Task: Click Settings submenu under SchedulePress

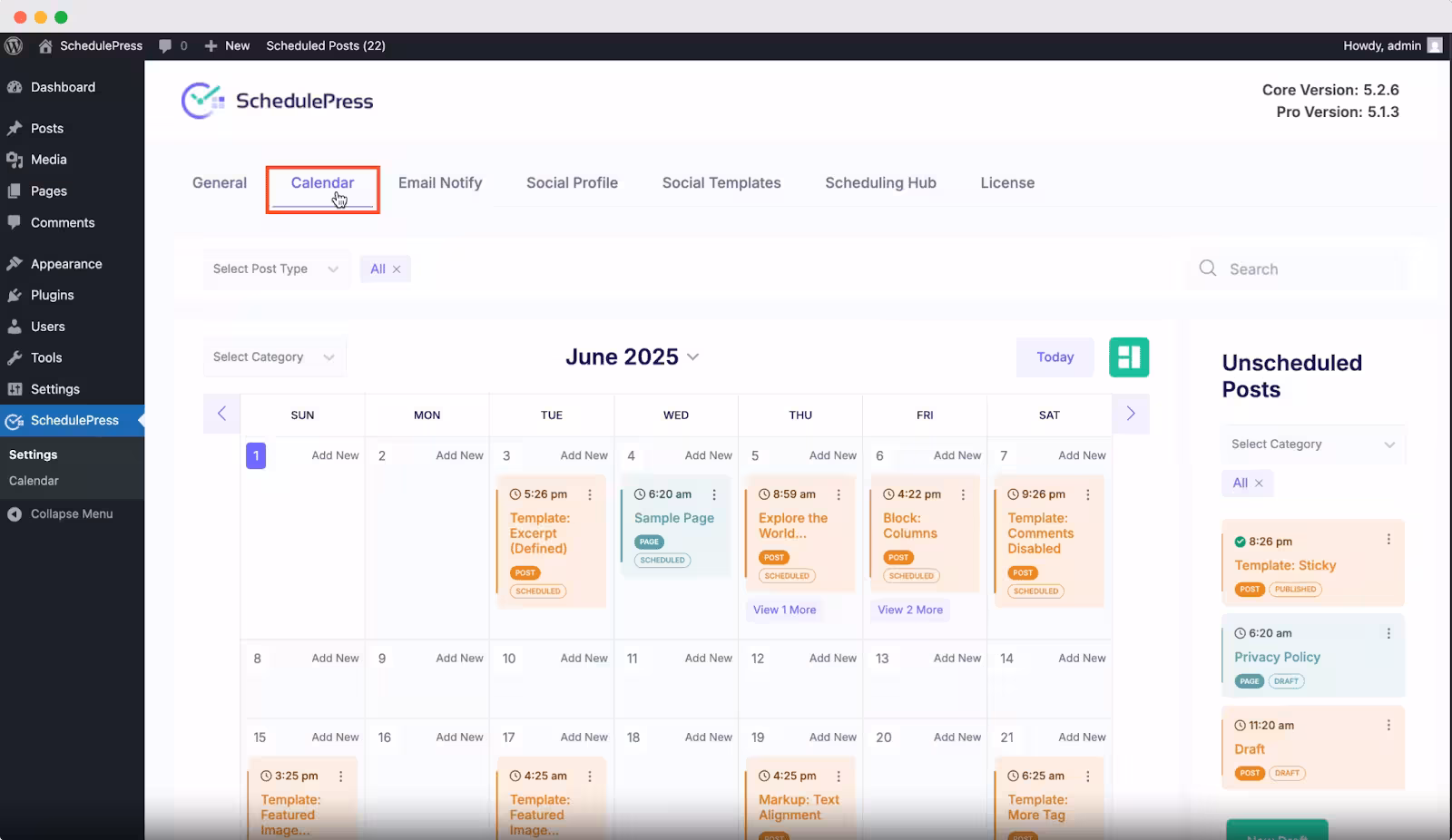Action: click(x=33, y=454)
